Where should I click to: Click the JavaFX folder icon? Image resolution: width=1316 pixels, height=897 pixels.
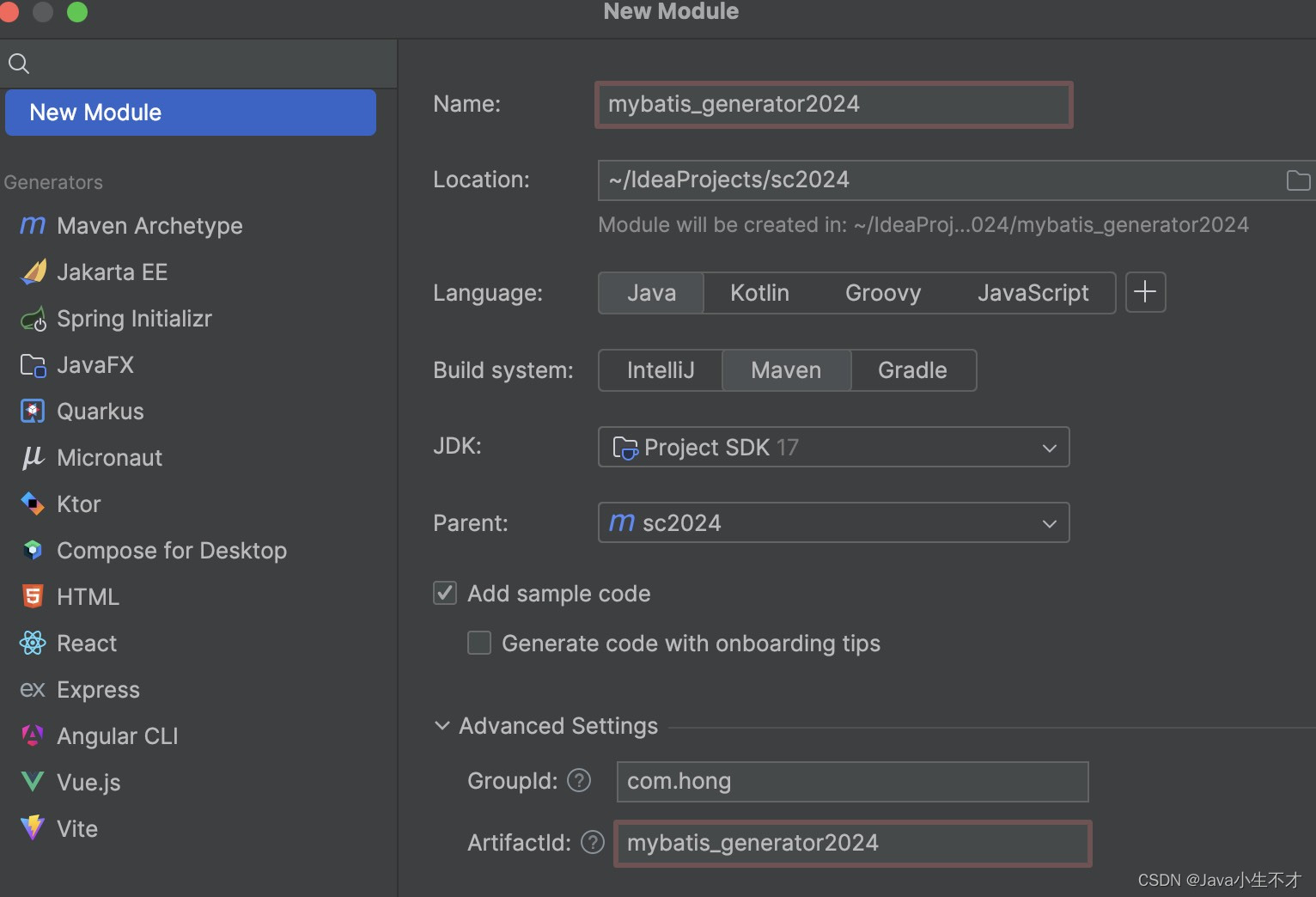pos(33,365)
